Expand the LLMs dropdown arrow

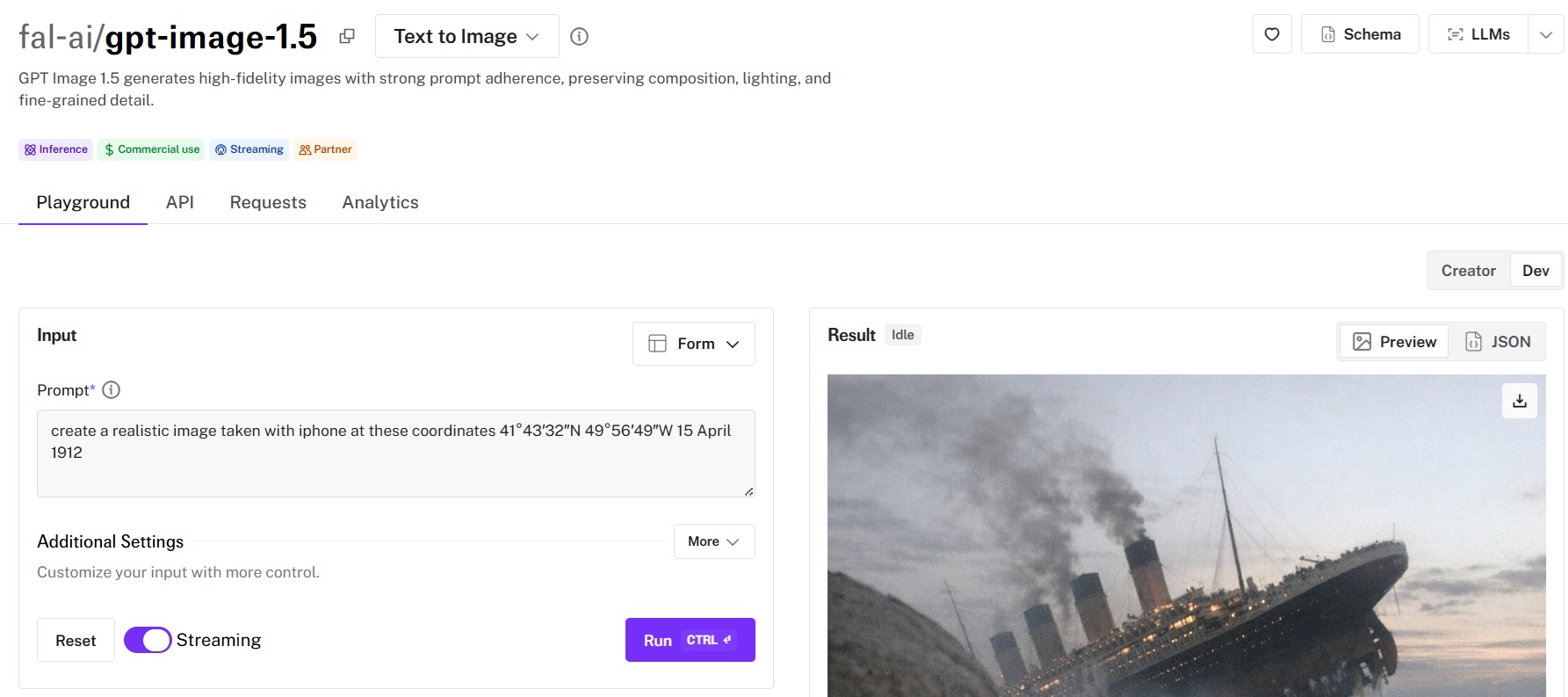pos(1545,34)
